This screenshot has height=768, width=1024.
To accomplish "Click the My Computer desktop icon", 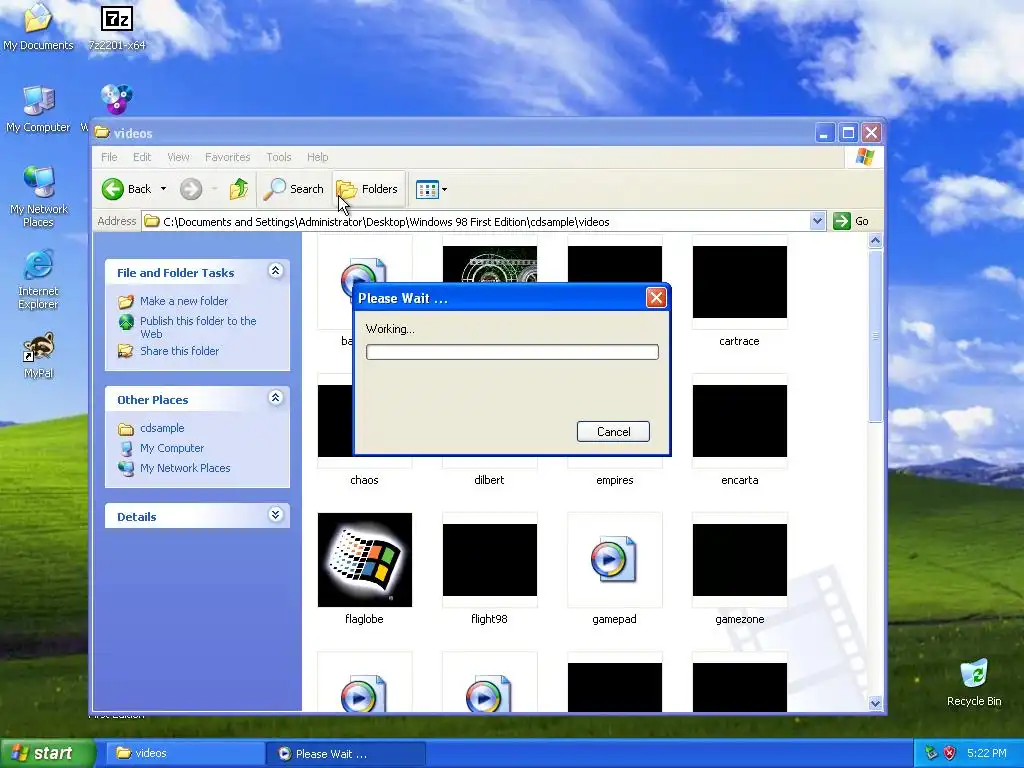I will 38,108.
